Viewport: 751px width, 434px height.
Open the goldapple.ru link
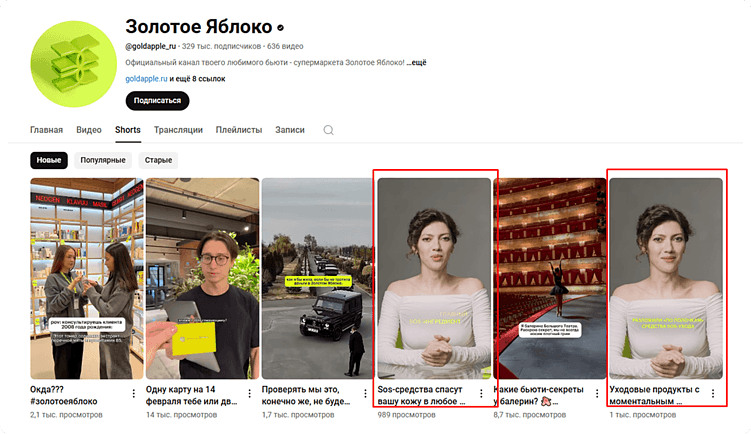(x=146, y=79)
